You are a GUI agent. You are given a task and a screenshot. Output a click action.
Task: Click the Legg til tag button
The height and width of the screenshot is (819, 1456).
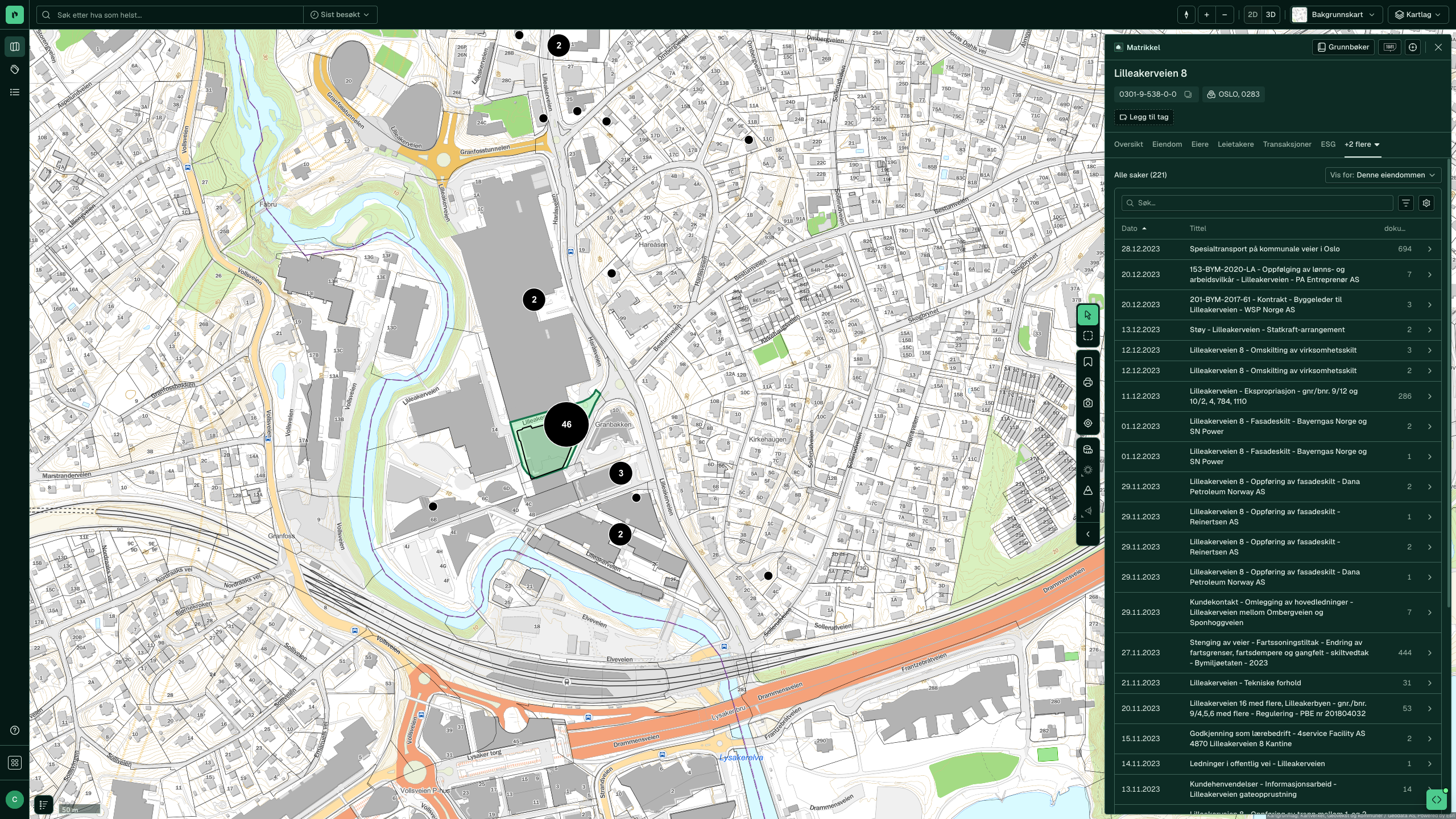pyautogui.click(x=1144, y=117)
